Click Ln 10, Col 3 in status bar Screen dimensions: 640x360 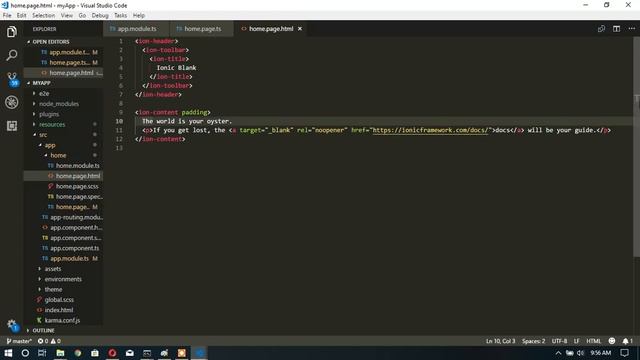coord(500,341)
